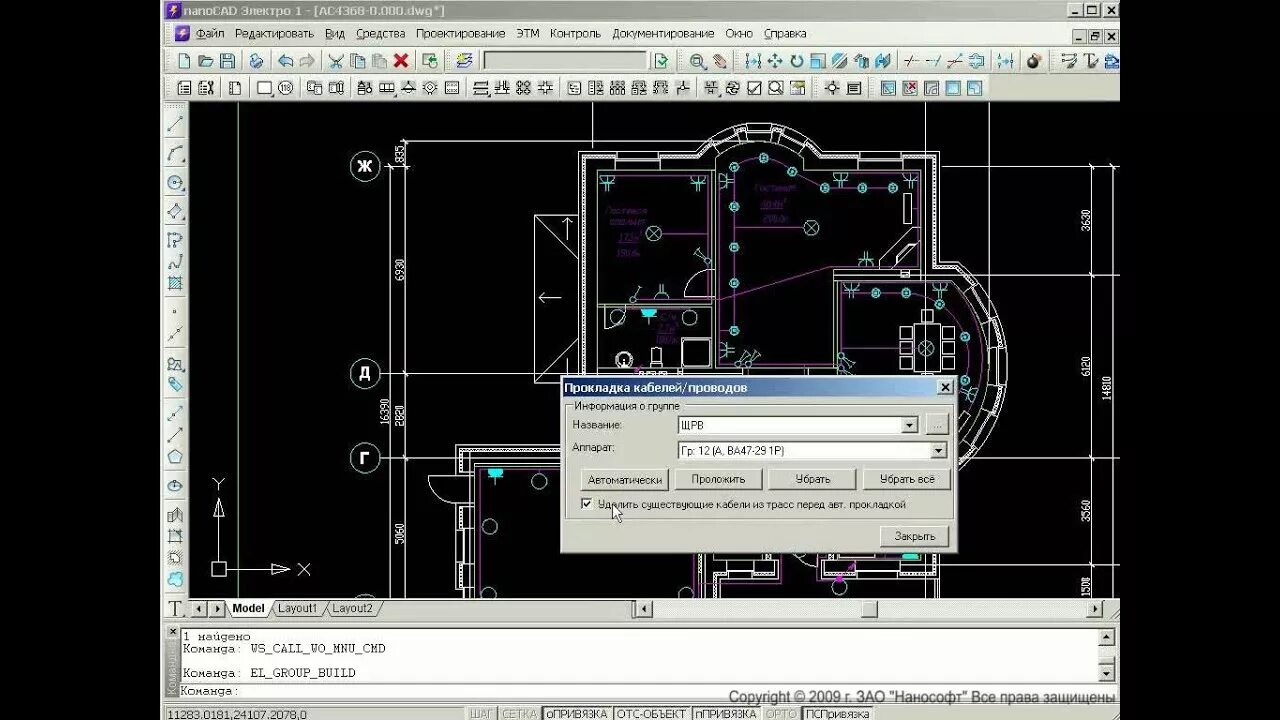The image size is (1280, 720).
Task: Activate zoom magnifier tool
Action: [697, 61]
